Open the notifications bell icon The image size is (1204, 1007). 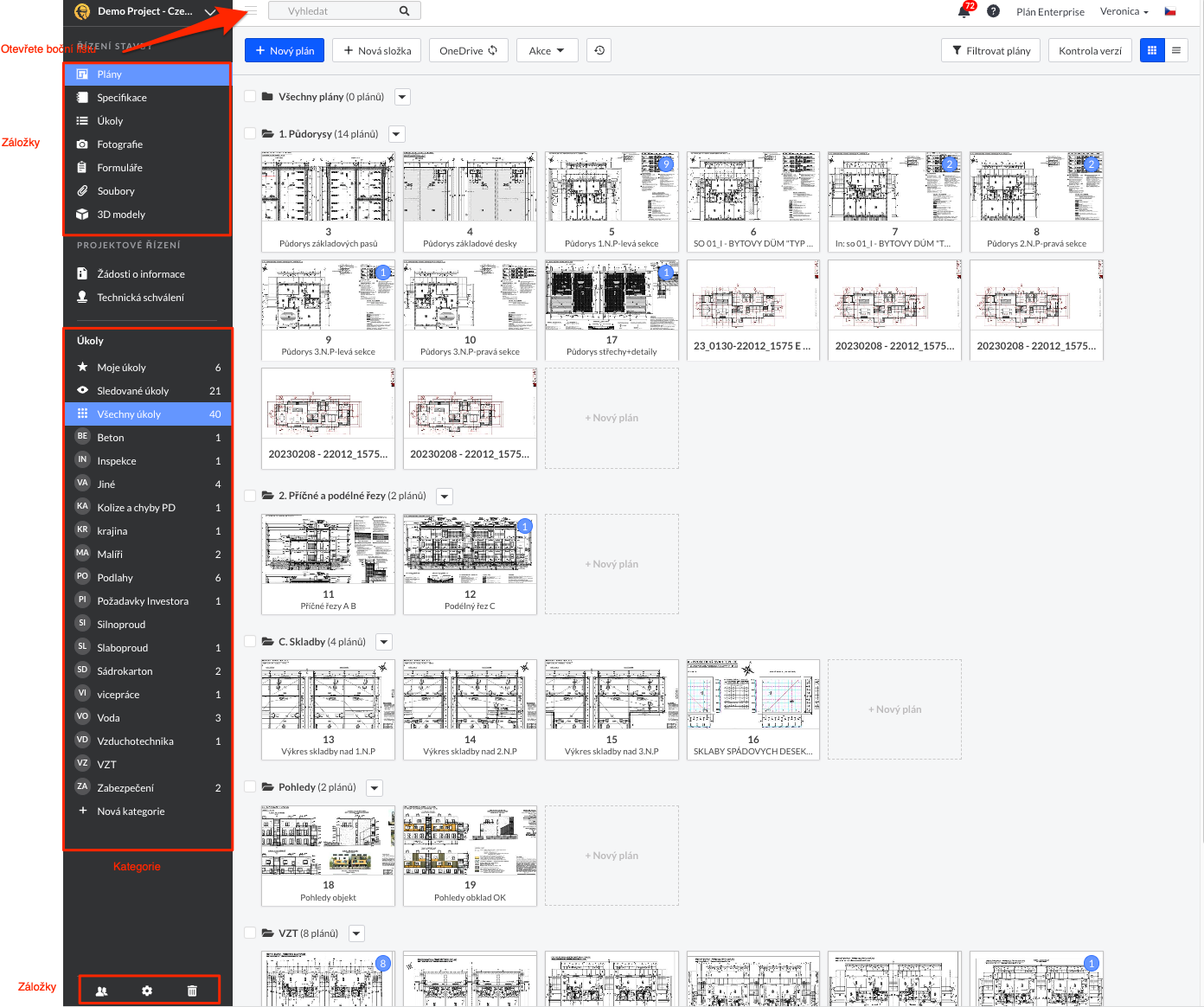tap(964, 12)
